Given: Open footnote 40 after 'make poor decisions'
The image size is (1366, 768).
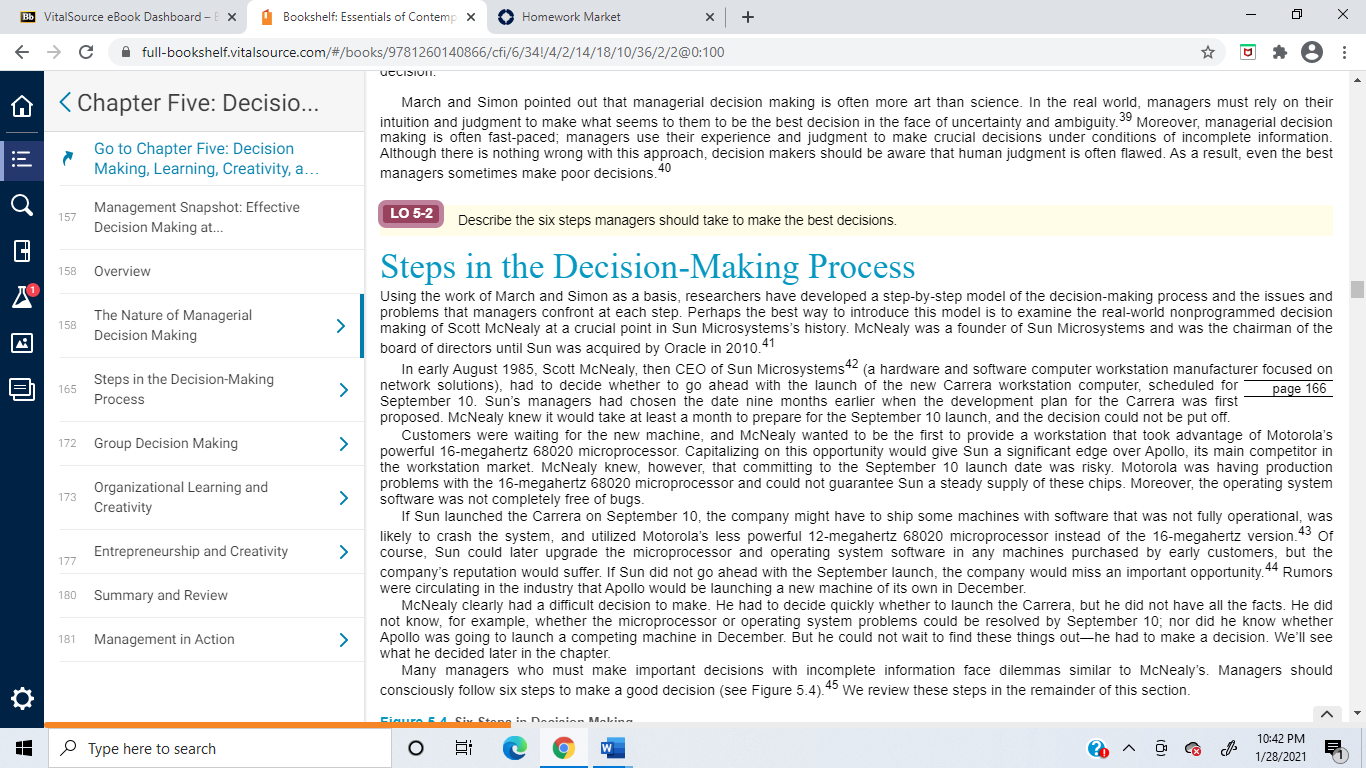Looking at the screenshot, I should click(x=664, y=169).
